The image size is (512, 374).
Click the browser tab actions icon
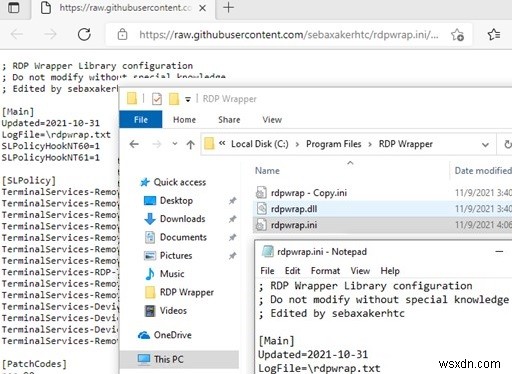click(x=13, y=7)
